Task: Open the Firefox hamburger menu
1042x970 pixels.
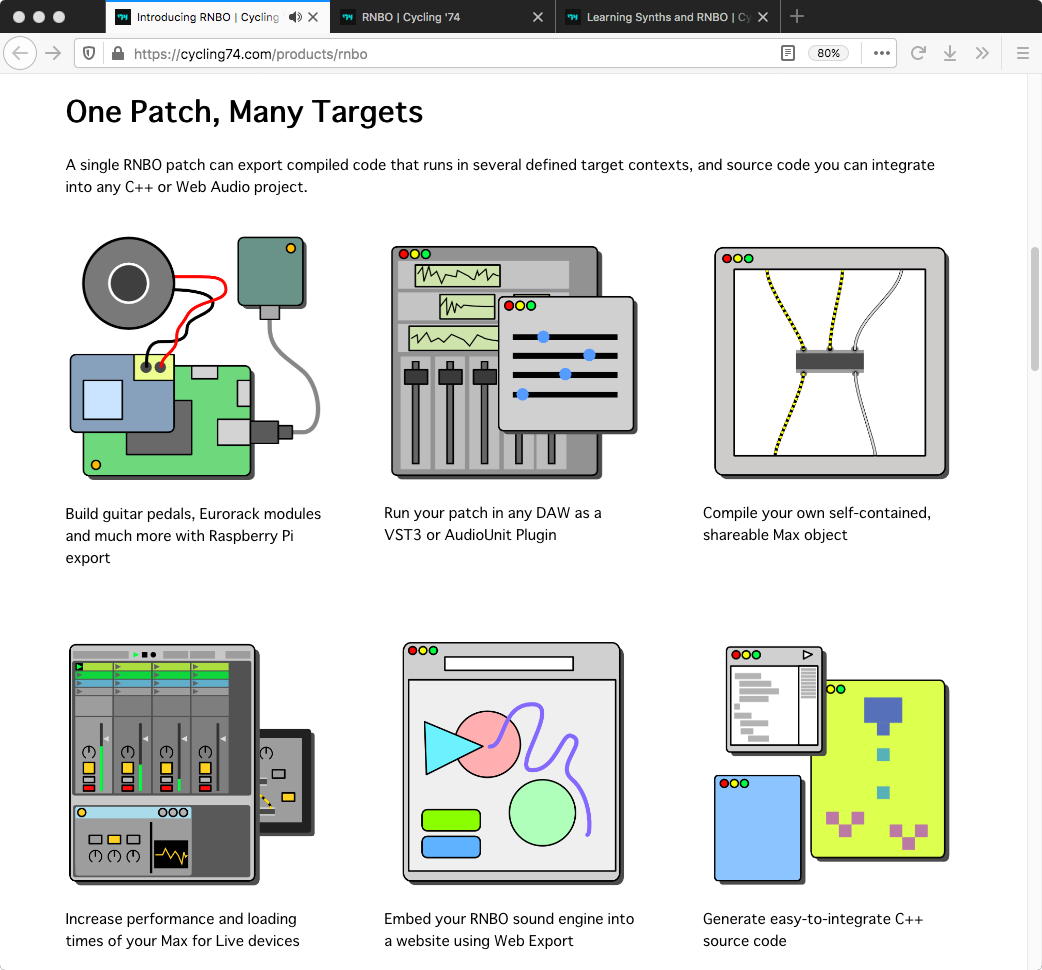Action: pos(1023,53)
